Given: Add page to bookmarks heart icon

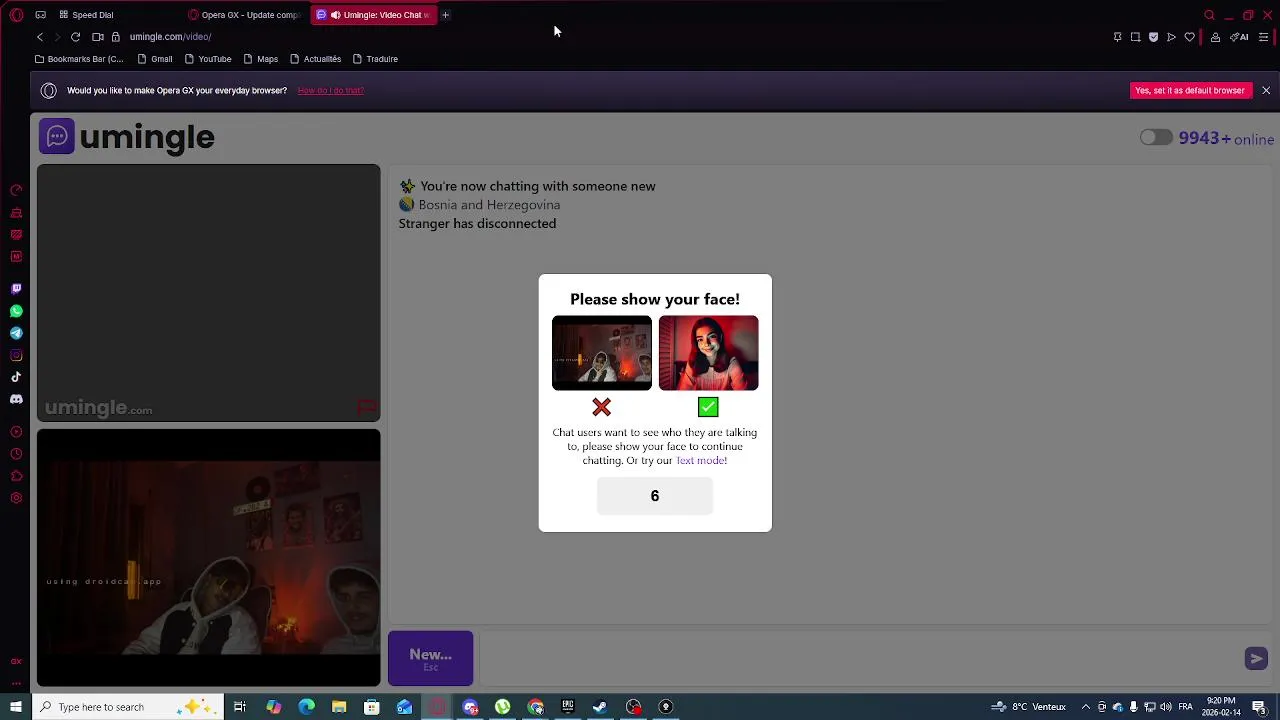Looking at the screenshot, I should click(x=1189, y=37).
